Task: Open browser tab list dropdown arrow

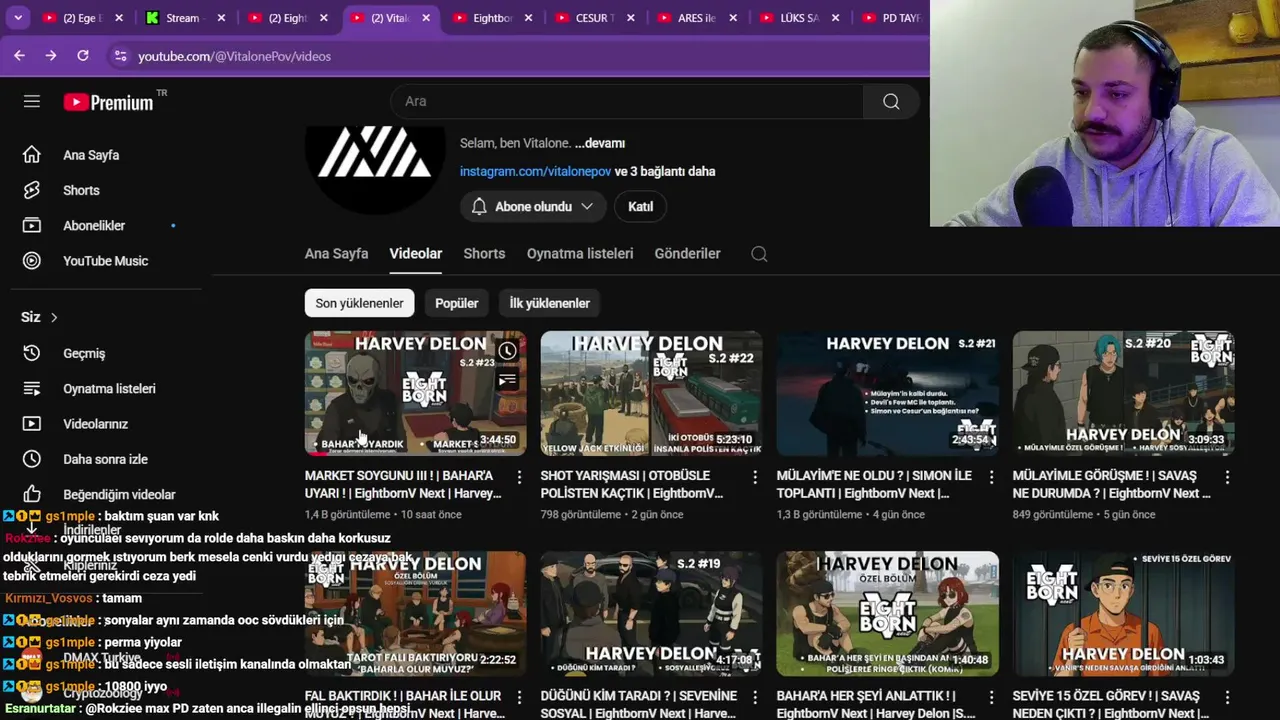Action: click(17, 18)
